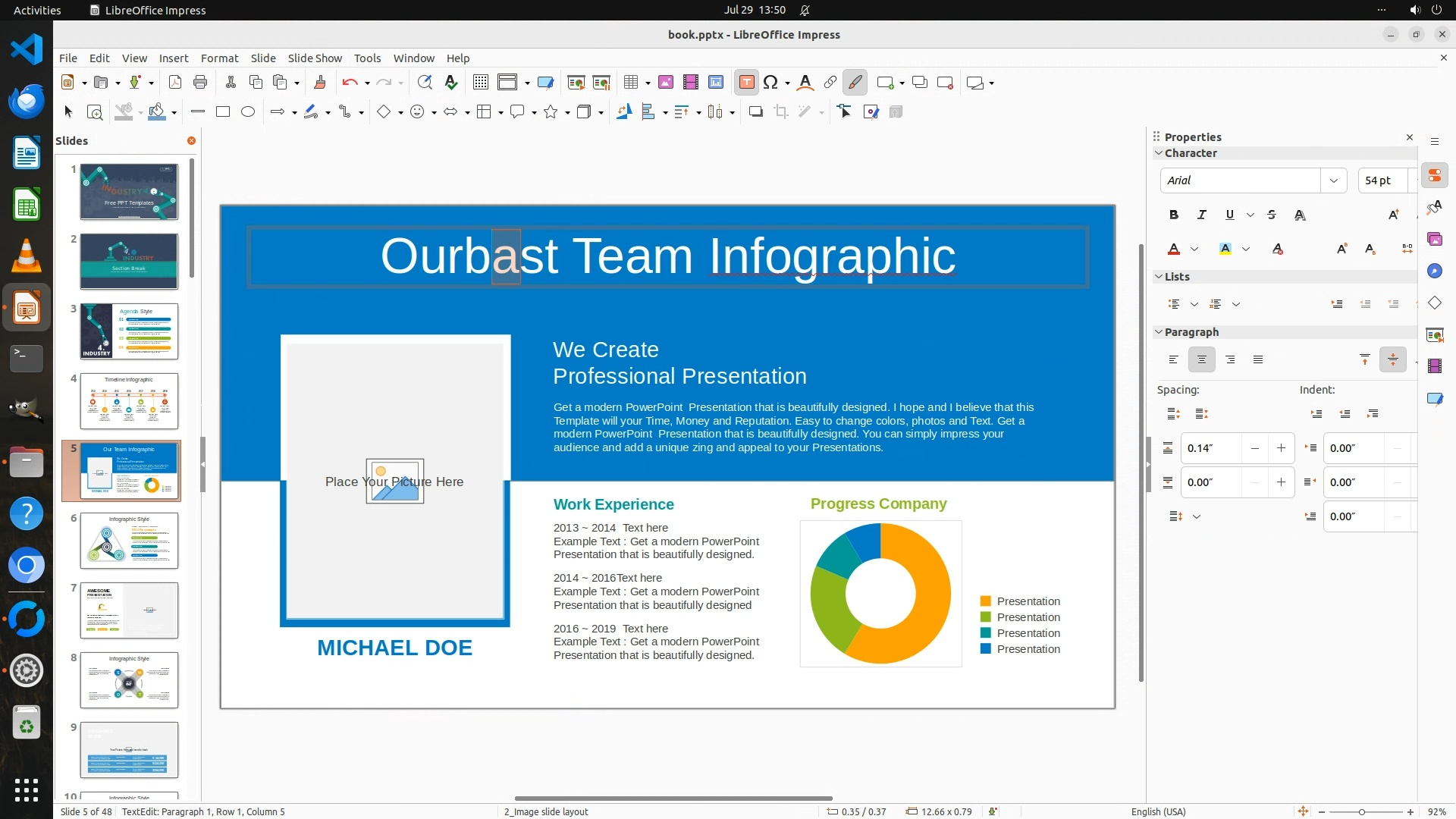Click the Insert Hyperlink chain icon
1456x819 pixels.
830,83
